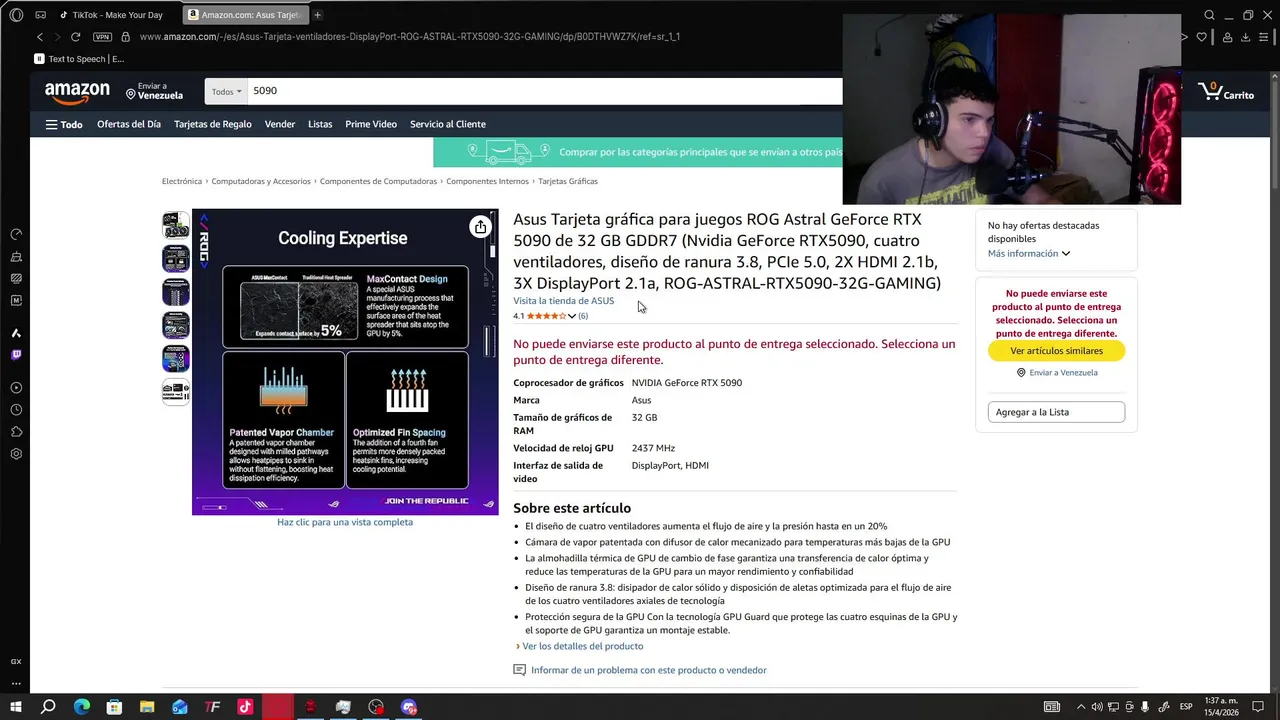The image size is (1280, 720).
Task: Change delivery location Enviar a Venezuela
Action: pyautogui.click(x=155, y=91)
